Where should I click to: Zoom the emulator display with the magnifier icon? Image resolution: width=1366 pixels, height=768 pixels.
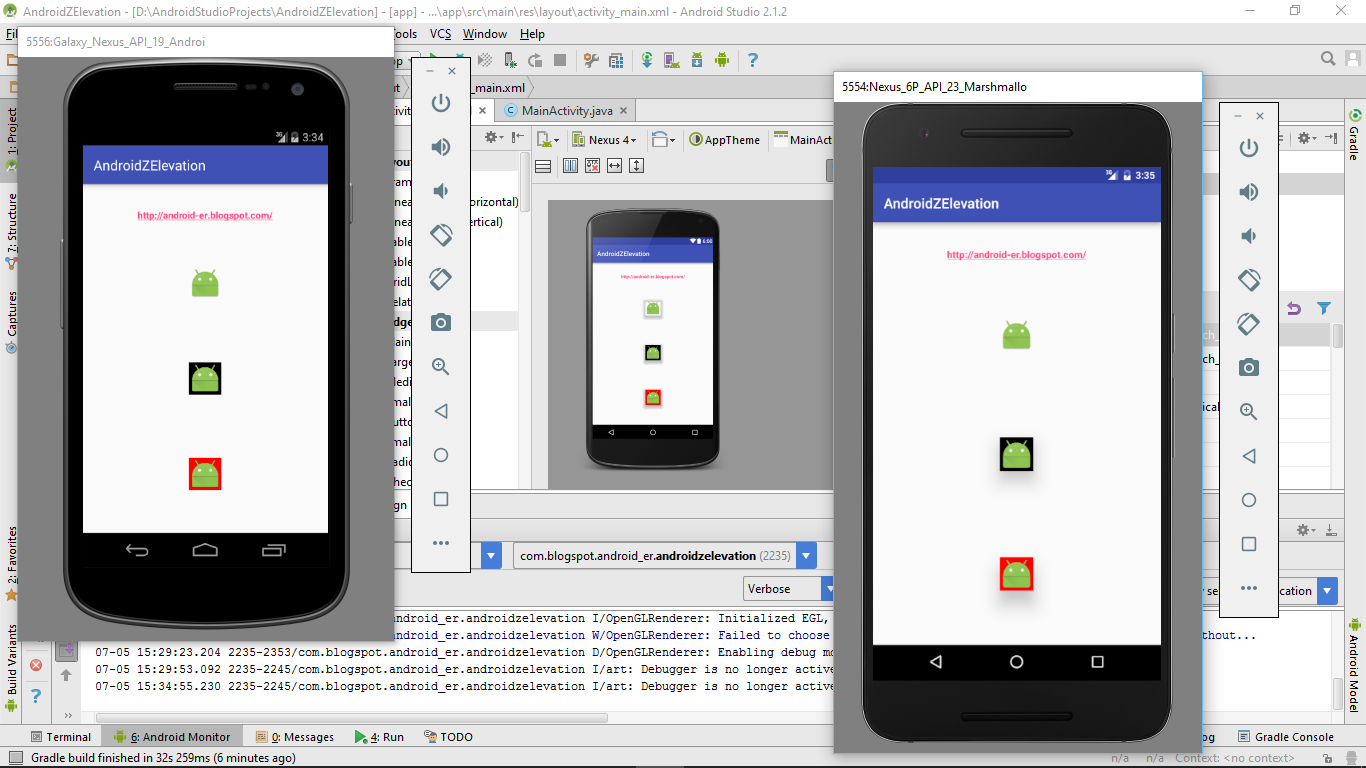tap(440, 367)
